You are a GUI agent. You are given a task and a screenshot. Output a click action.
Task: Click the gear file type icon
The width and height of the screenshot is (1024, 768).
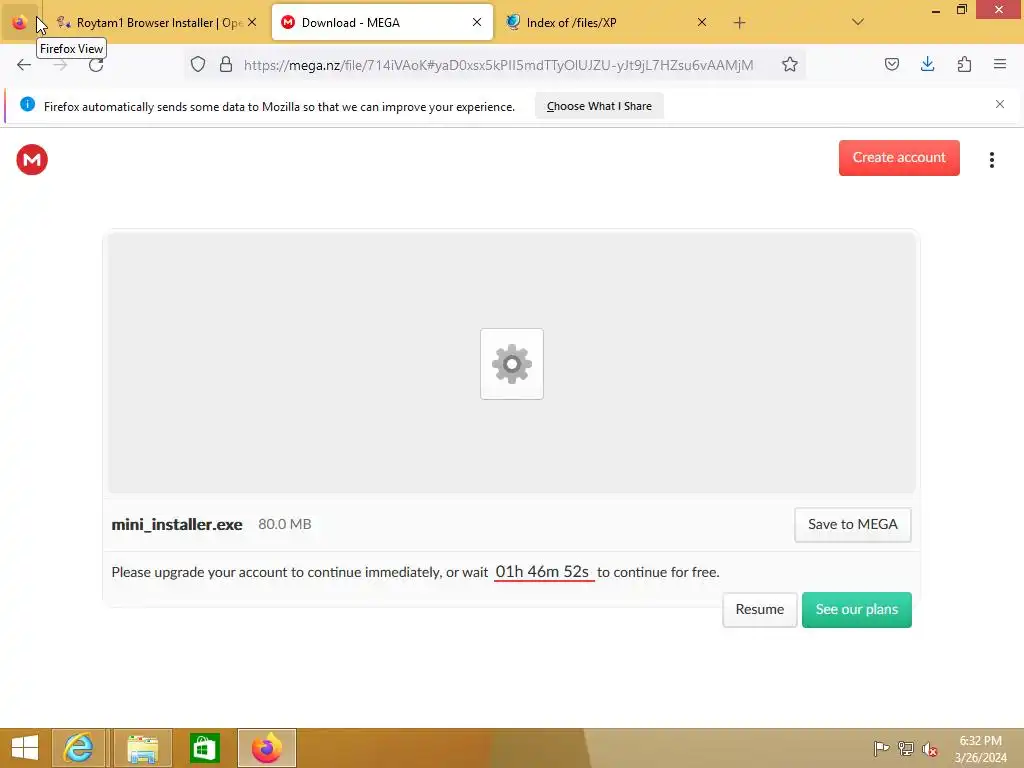(x=511, y=364)
